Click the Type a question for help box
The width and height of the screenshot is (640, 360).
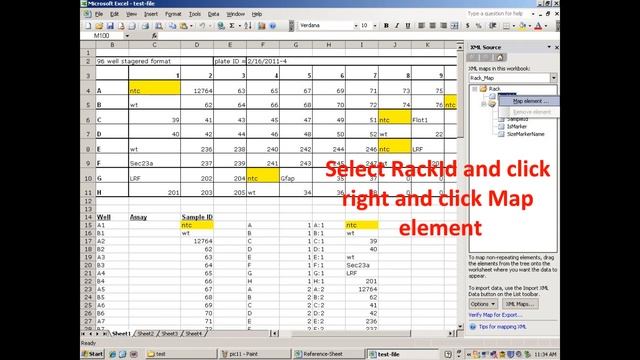pos(495,14)
